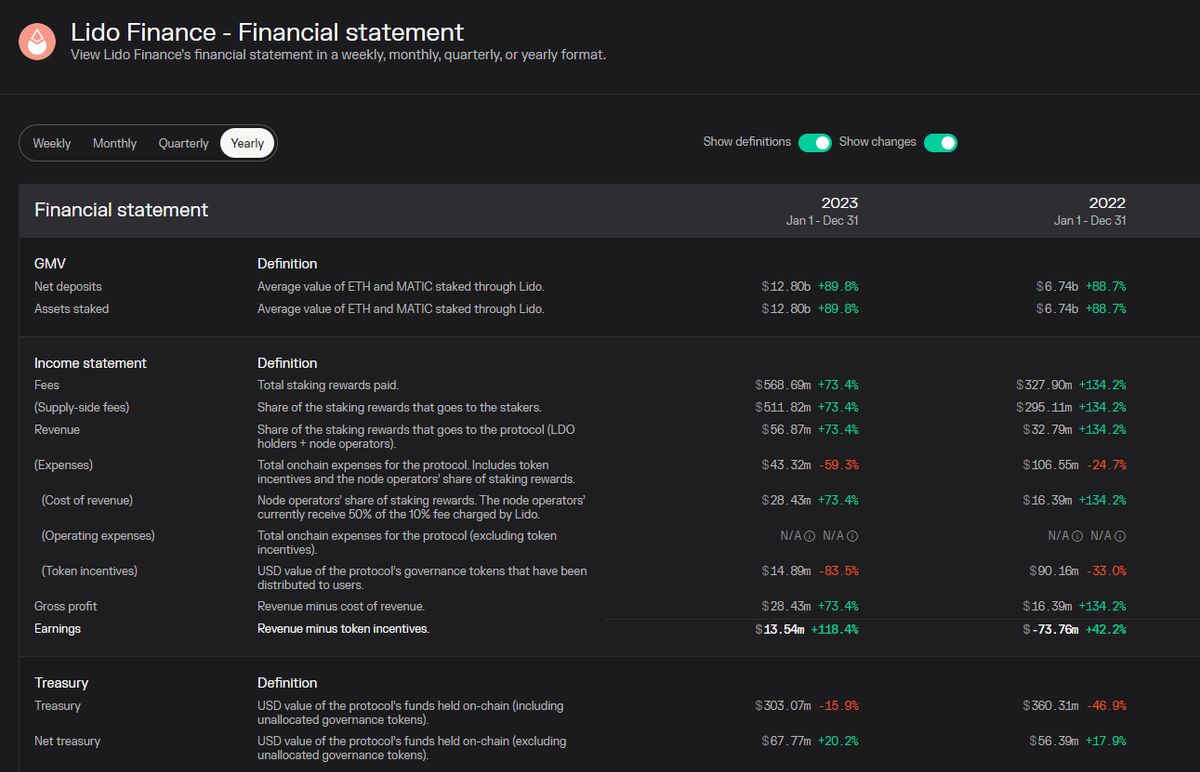Click the (Expenses) row label
Screen dimensions: 1200x772
coord(65,465)
